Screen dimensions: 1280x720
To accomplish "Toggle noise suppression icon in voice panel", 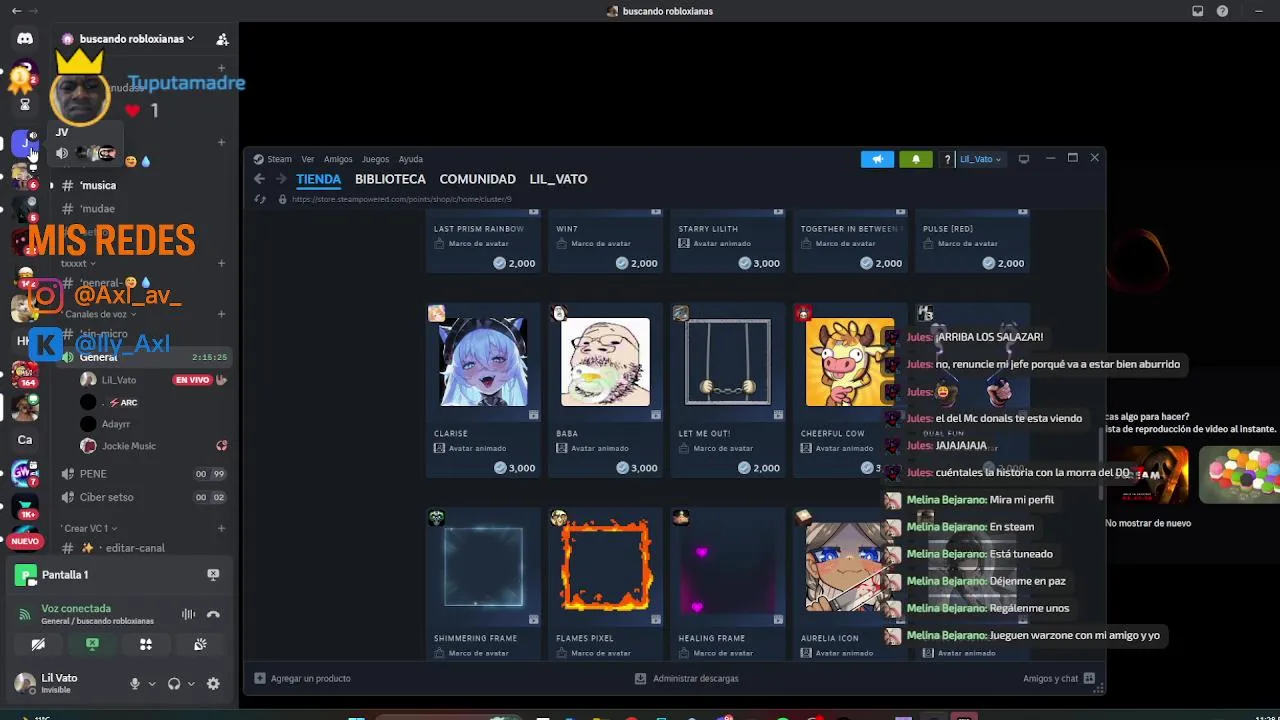I will 188,615.
